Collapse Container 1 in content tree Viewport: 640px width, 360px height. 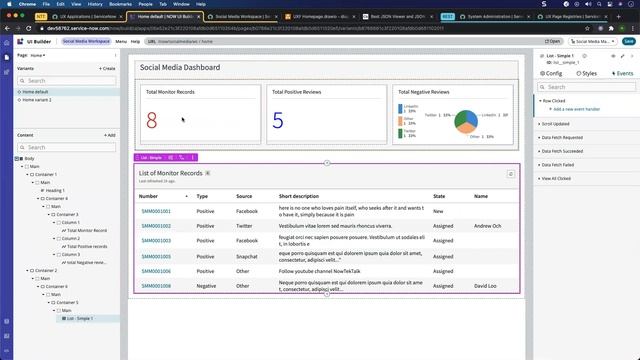point(27,174)
